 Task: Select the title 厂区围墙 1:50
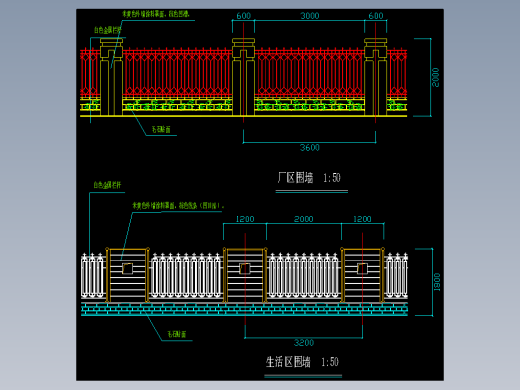[x=309, y=178]
